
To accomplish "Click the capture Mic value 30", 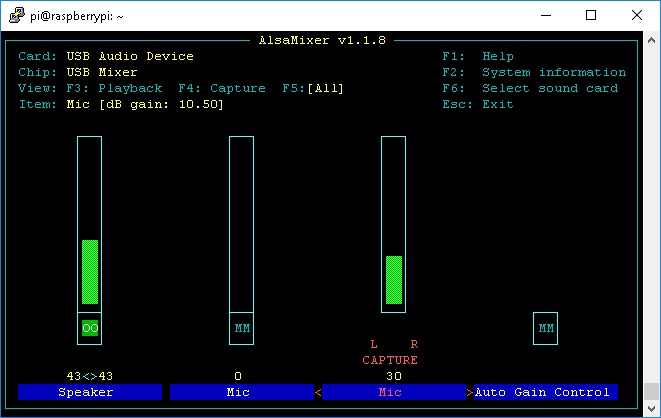I will pyautogui.click(x=394, y=376).
